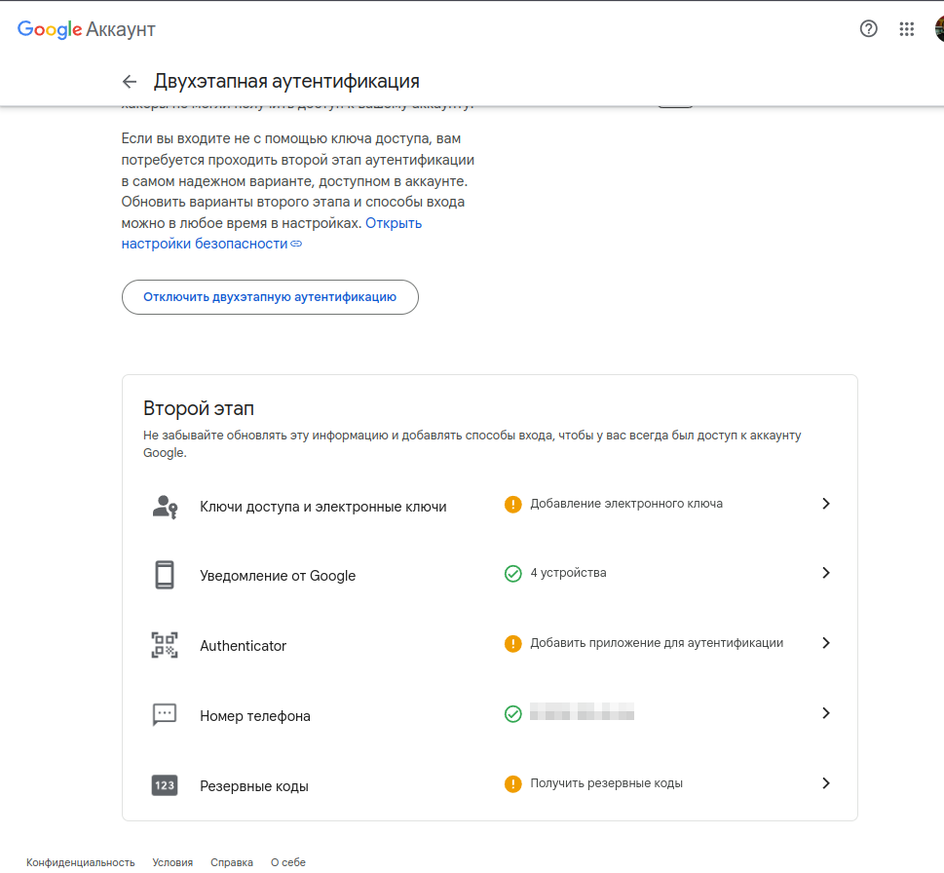Click the blurred phone number value
Screen dimensions: 944x873
(x=582, y=712)
